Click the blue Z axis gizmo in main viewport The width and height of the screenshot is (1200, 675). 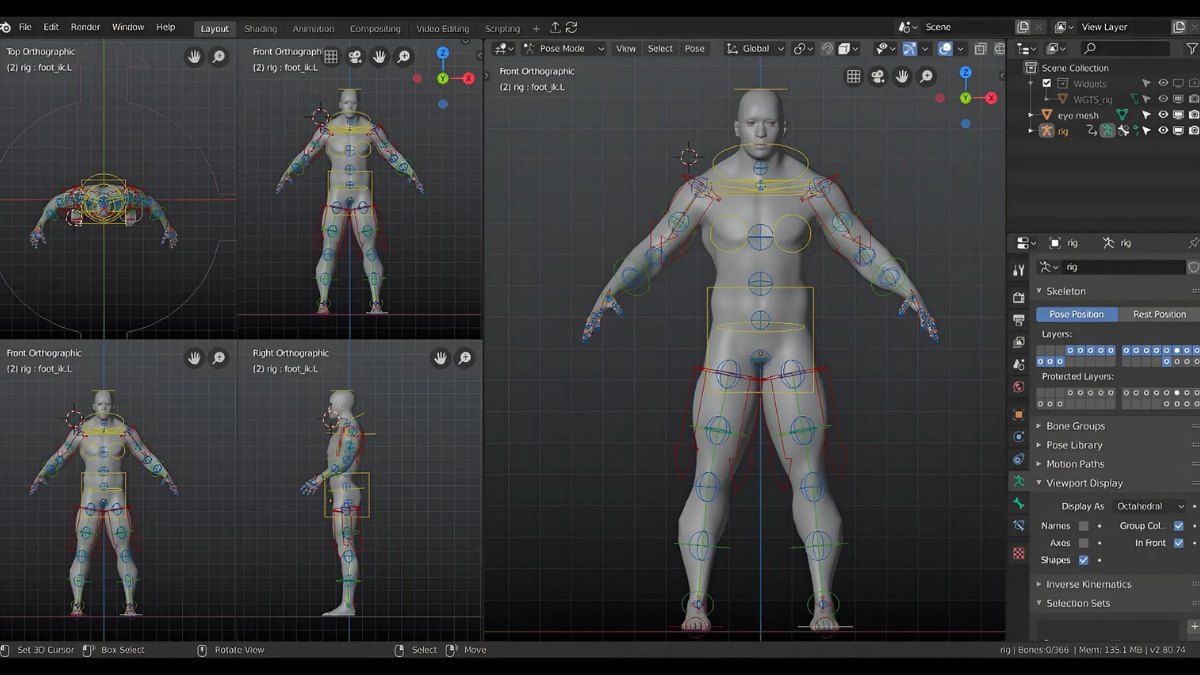pyautogui.click(x=965, y=72)
